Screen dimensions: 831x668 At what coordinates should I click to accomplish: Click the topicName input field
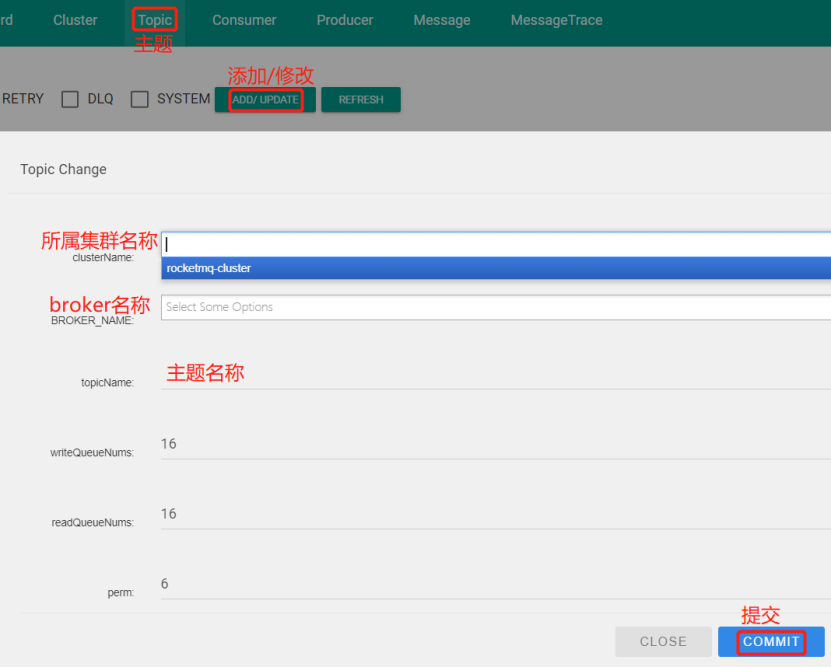click(496, 376)
